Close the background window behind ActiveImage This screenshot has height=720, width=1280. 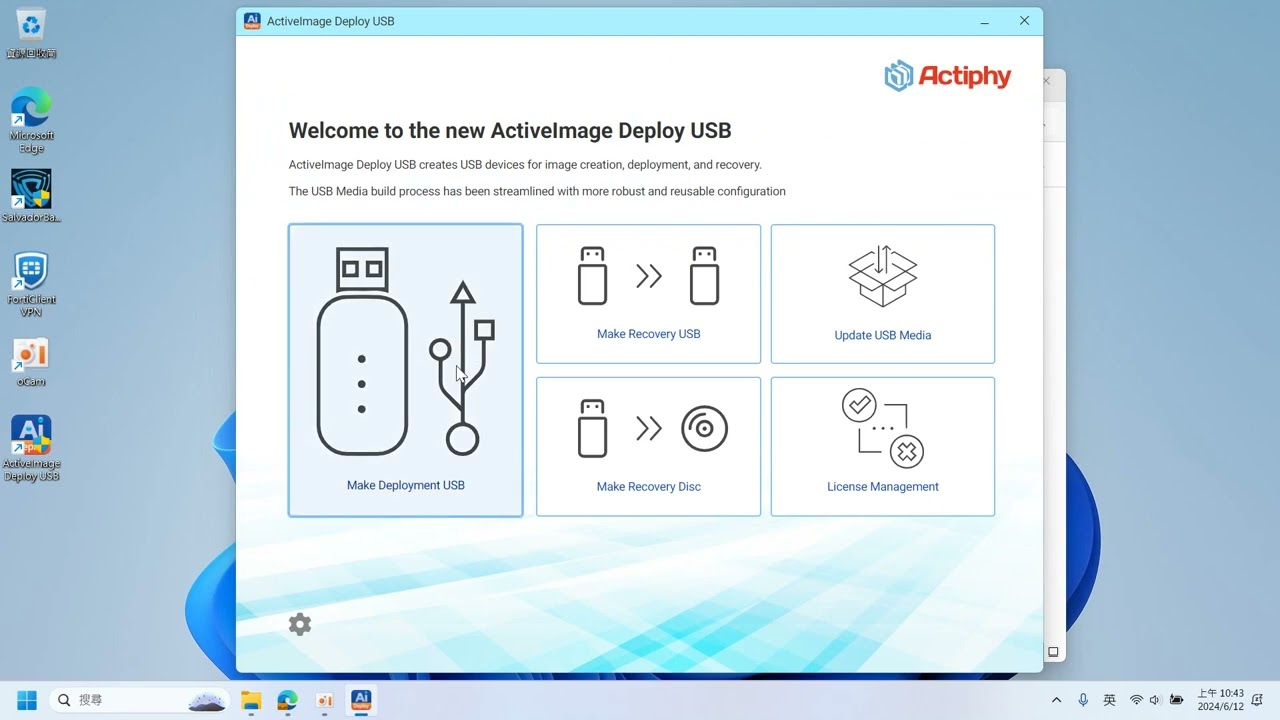click(x=1047, y=81)
